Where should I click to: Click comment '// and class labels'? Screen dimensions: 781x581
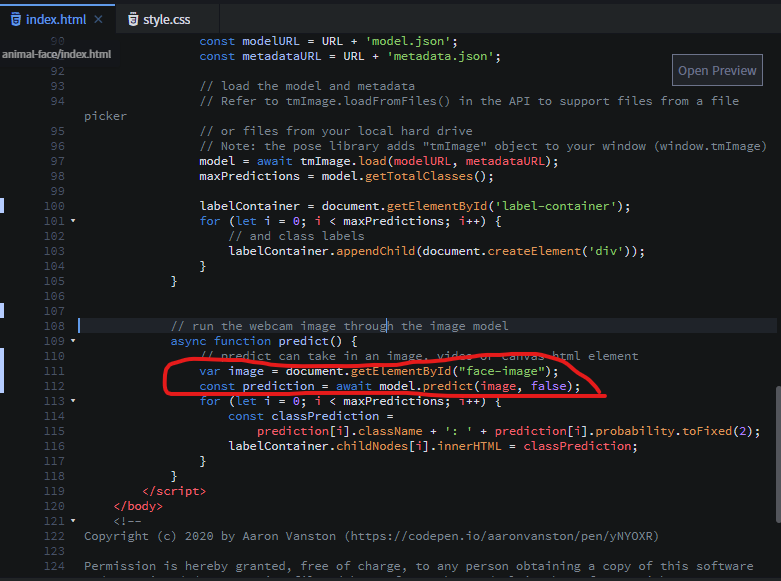[296, 236]
